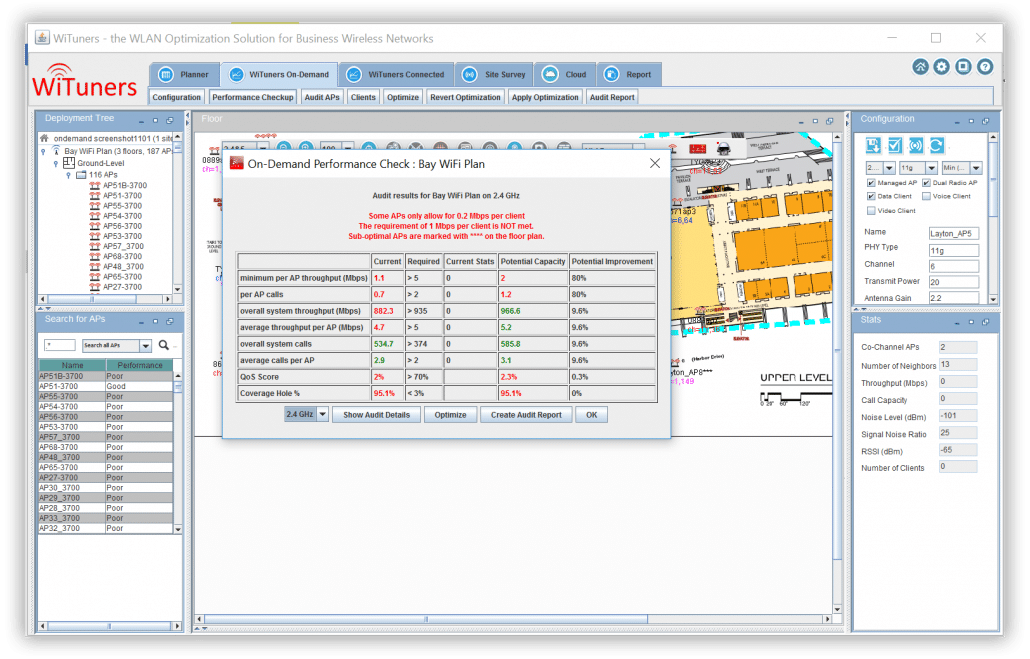Open settings via the gear icon

click(x=942, y=67)
